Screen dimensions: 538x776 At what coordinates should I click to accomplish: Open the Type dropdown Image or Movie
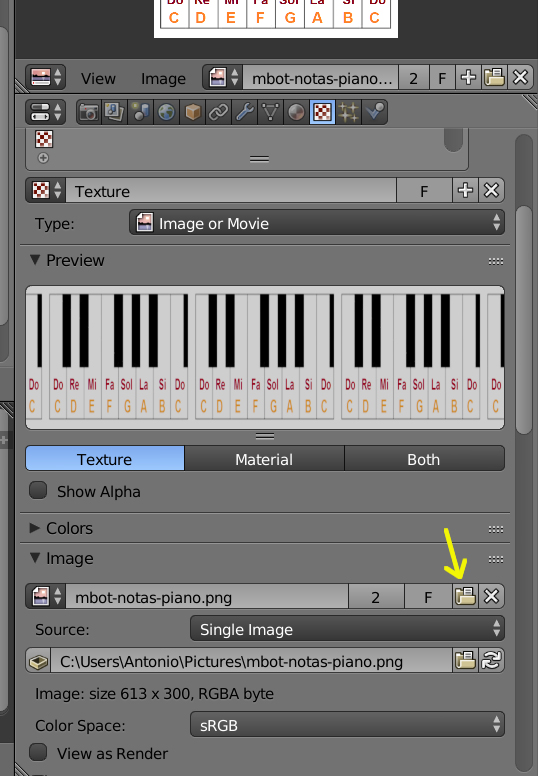[x=317, y=223]
